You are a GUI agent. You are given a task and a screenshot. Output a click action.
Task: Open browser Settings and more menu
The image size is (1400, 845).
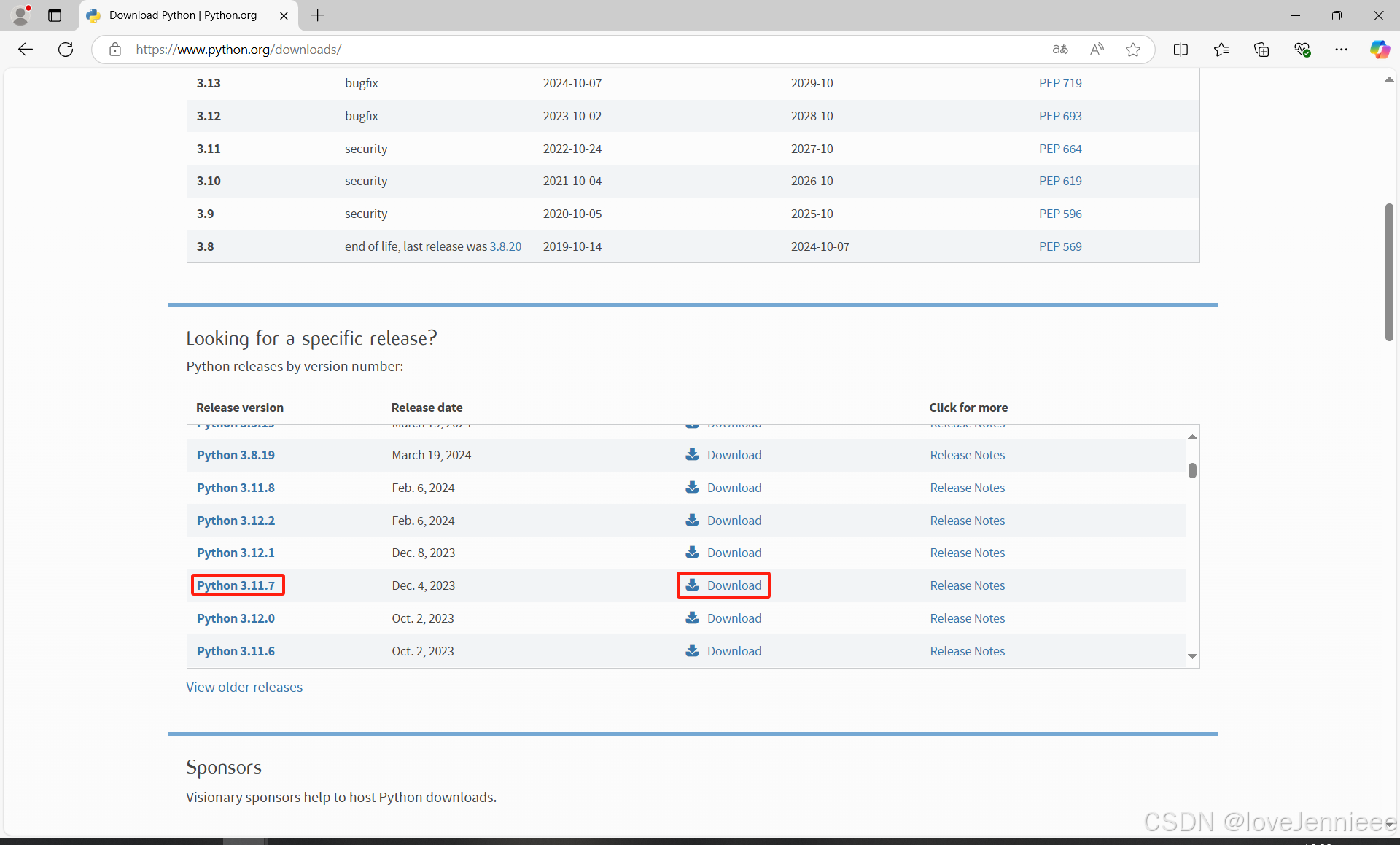pos(1341,50)
